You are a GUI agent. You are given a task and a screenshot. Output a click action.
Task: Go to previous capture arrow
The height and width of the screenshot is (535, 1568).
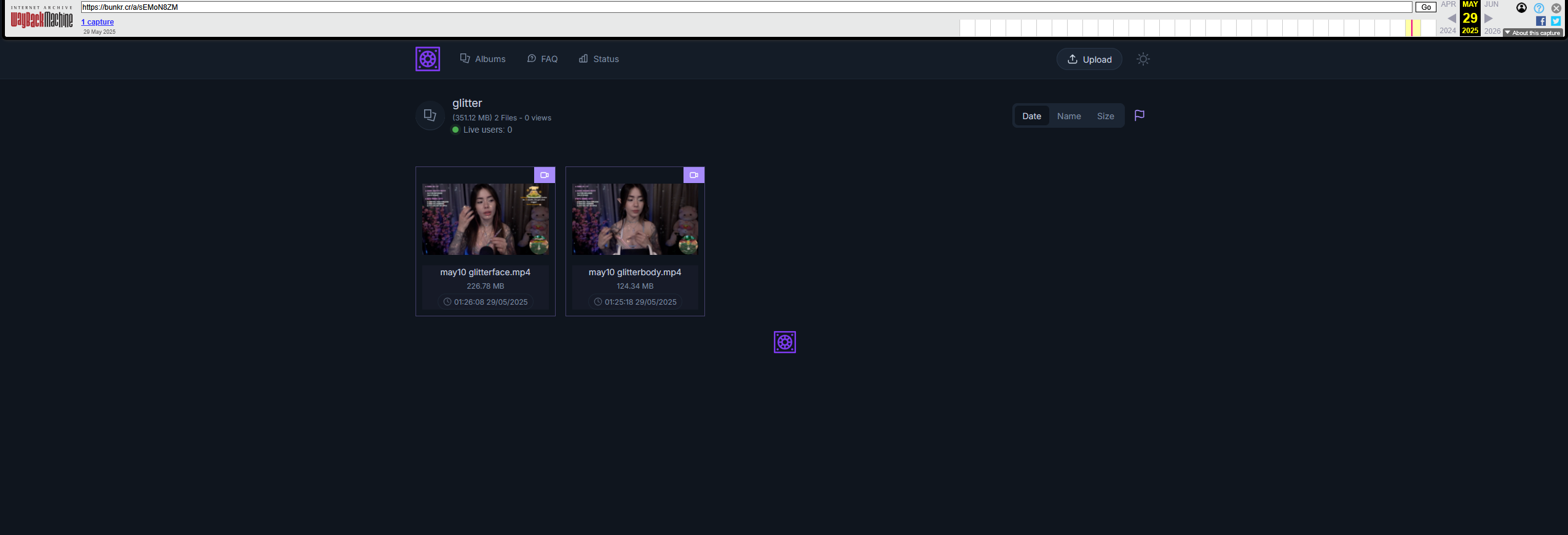point(1452,18)
